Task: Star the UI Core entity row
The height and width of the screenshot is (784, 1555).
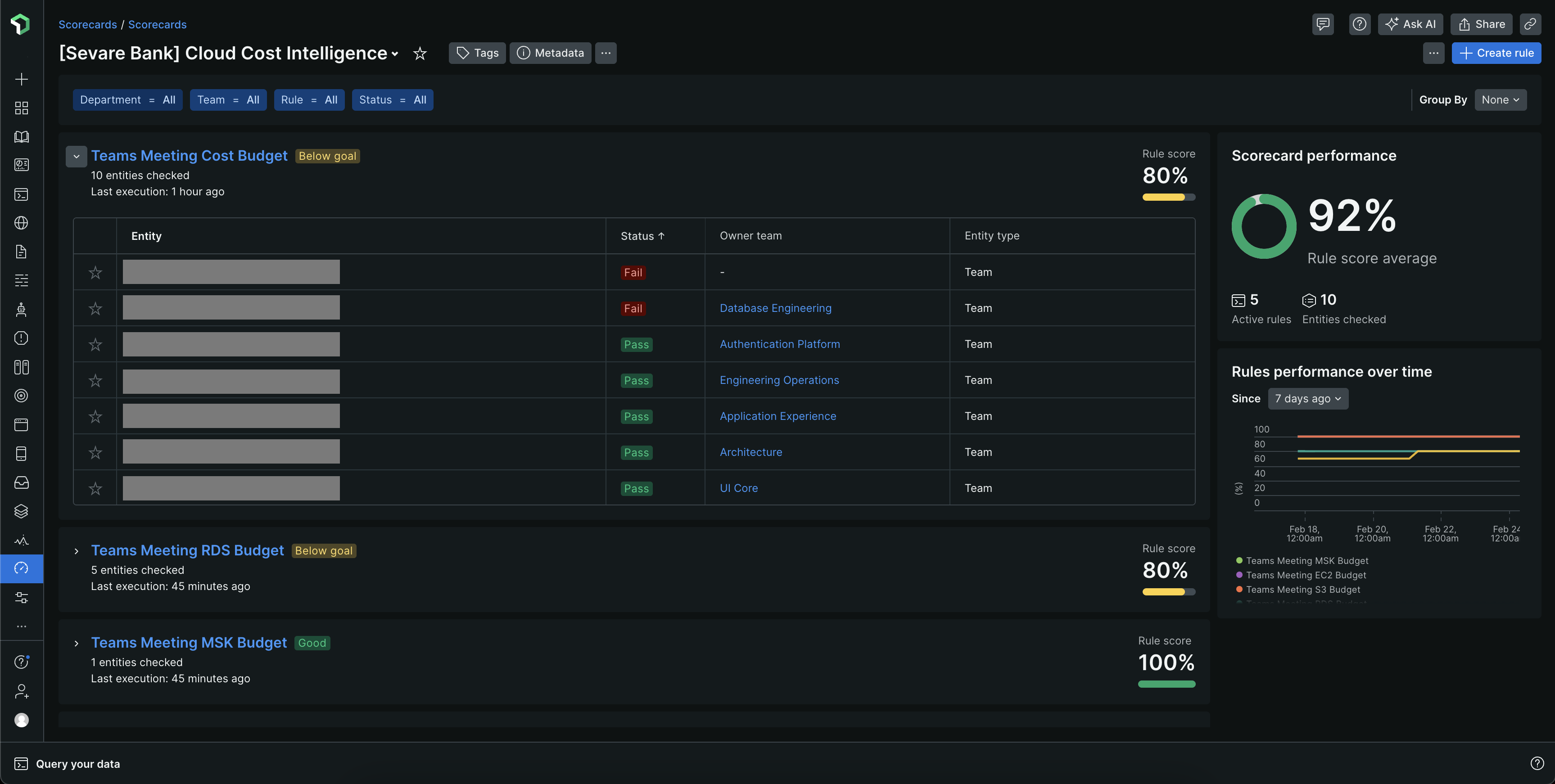Action: (95, 488)
